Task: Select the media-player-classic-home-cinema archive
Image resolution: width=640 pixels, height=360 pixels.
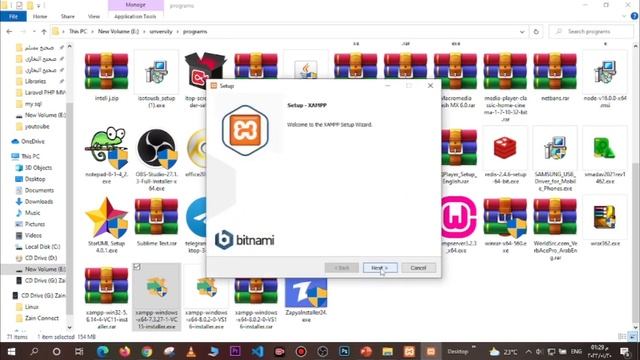Action: click(505, 87)
